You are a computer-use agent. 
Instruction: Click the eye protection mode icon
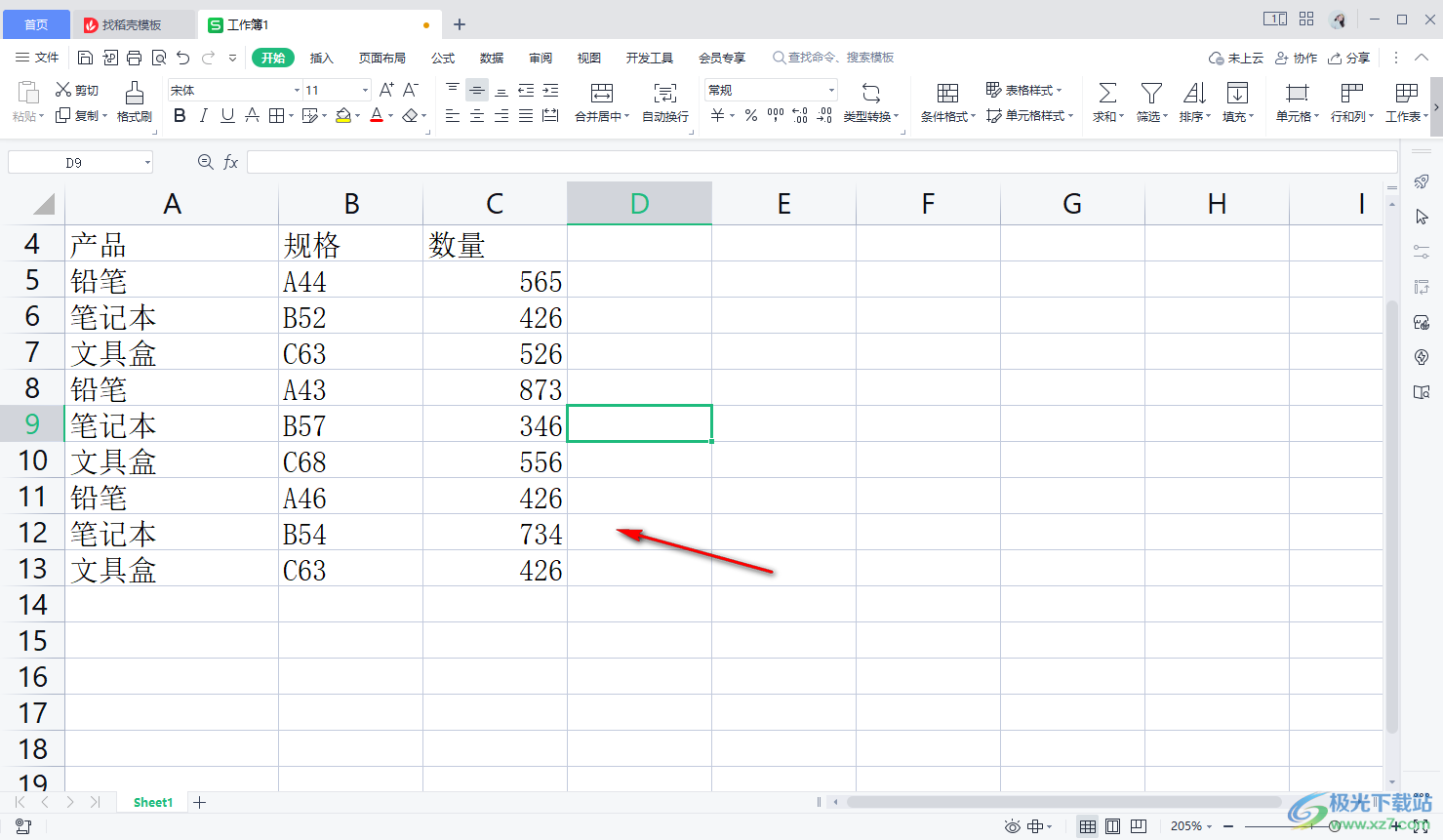tap(1013, 826)
